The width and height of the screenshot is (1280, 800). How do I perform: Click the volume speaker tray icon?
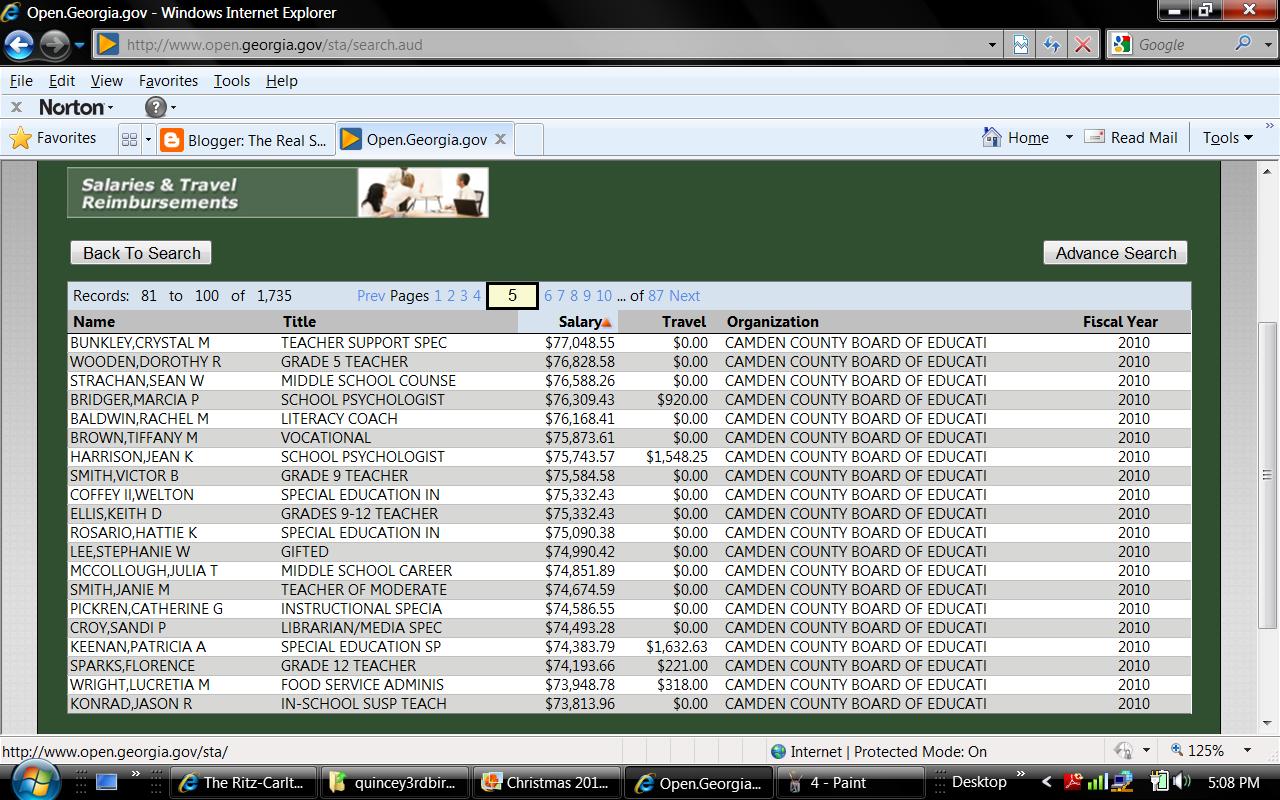pyautogui.click(x=1182, y=782)
